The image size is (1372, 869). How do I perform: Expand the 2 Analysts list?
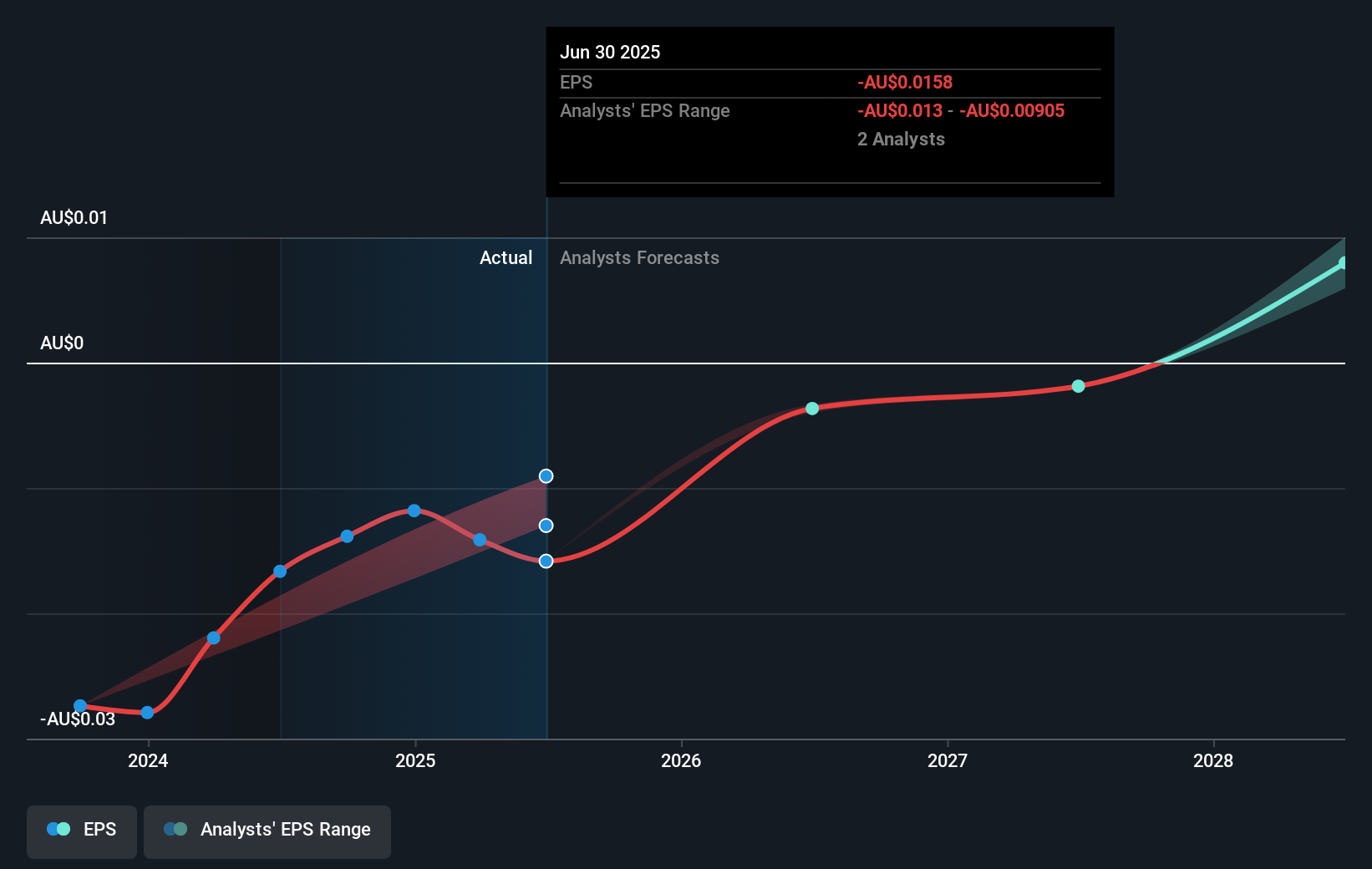coord(901,139)
